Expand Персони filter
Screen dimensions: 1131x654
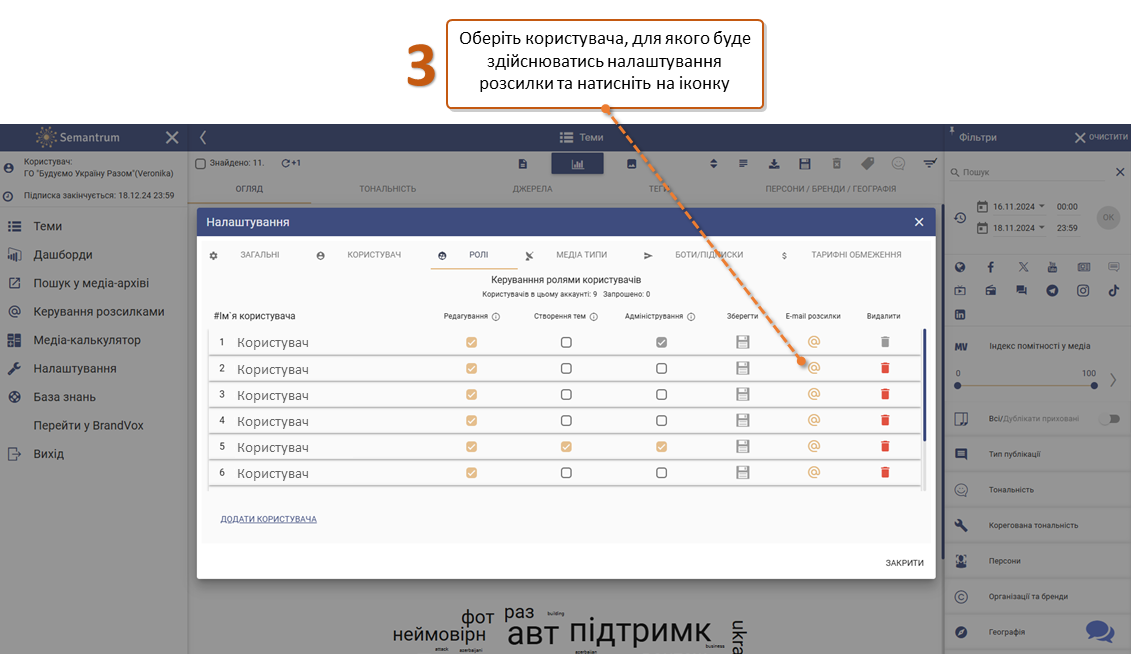point(1037,561)
